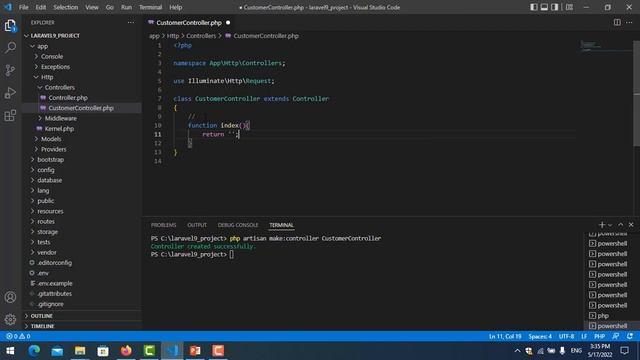Image resolution: width=640 pixels, height=360 pixels.
Task: Open Microsoft Edge from taskbar
Action: 34,351
